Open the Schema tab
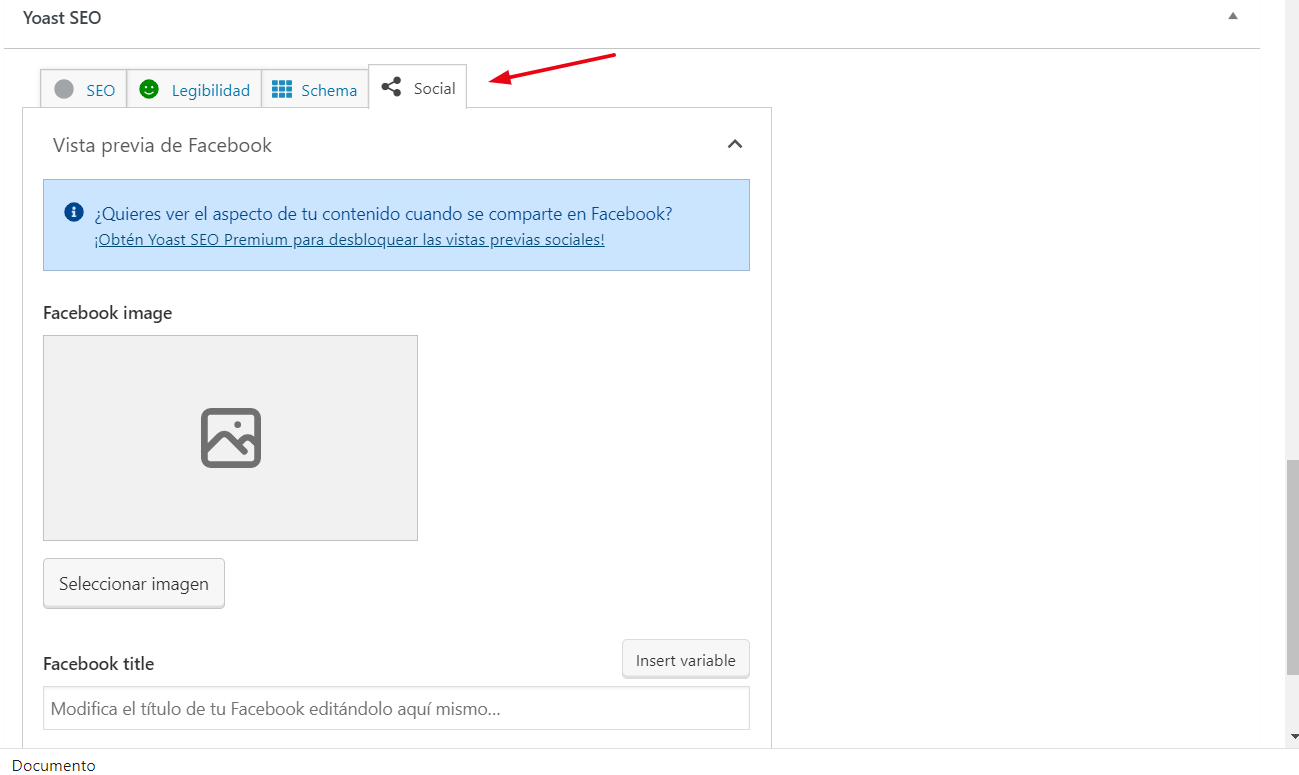This screenshot has width=1299, height=775. tap(315, 89)
